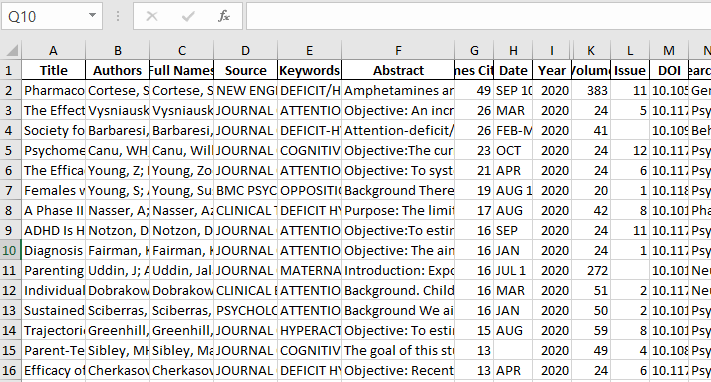
Task: Select column A header
Action: pos(54,50)
